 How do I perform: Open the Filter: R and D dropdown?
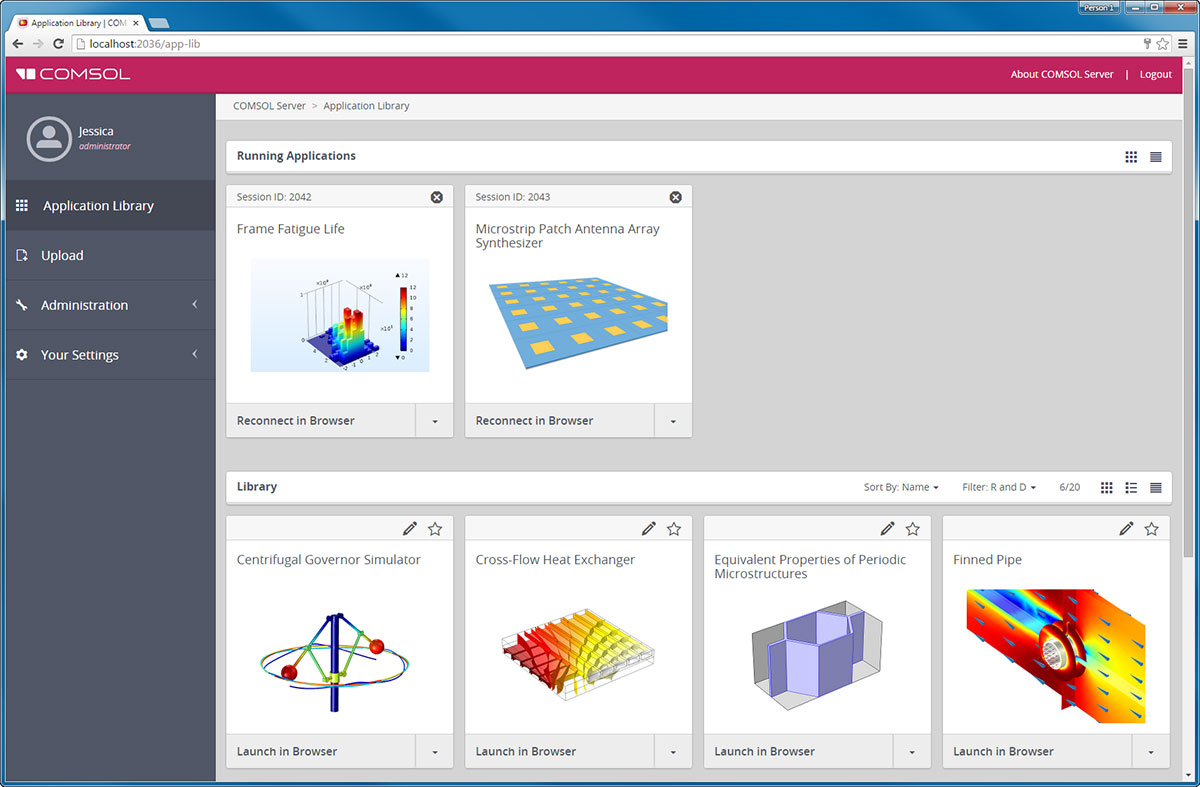pos(999,488)
